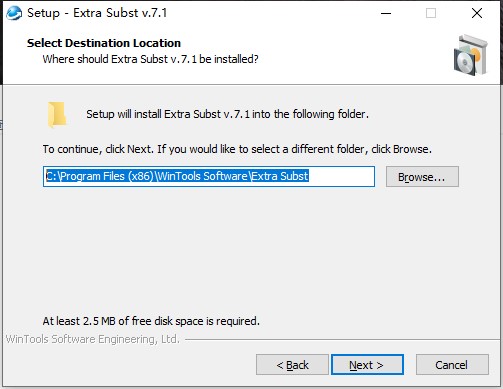The image size is (503, 389).
Task: Go to previous step with < Back
Action: click(292, 365)
